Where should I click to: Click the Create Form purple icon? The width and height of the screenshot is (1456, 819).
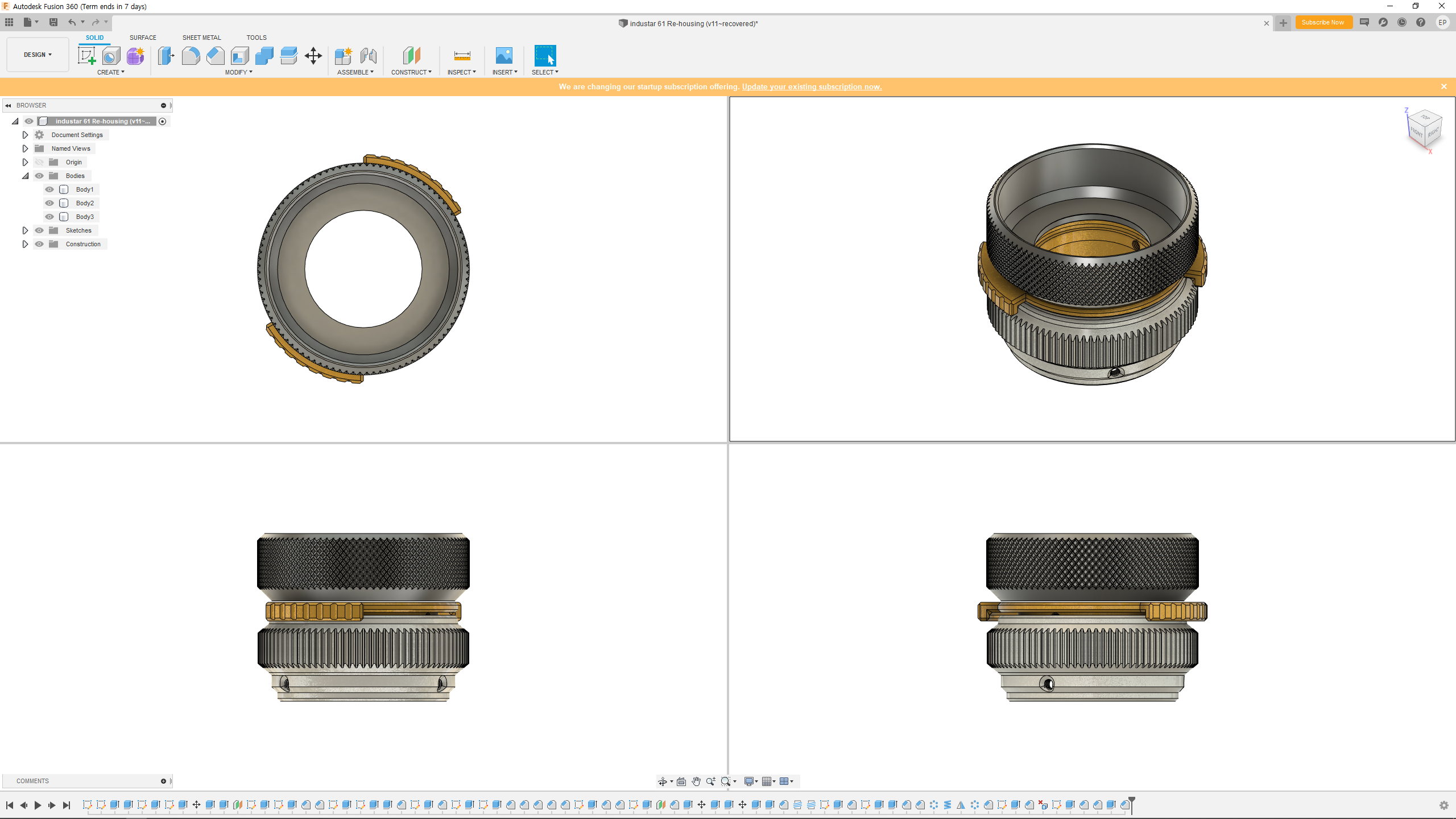(x=135, y=56)
